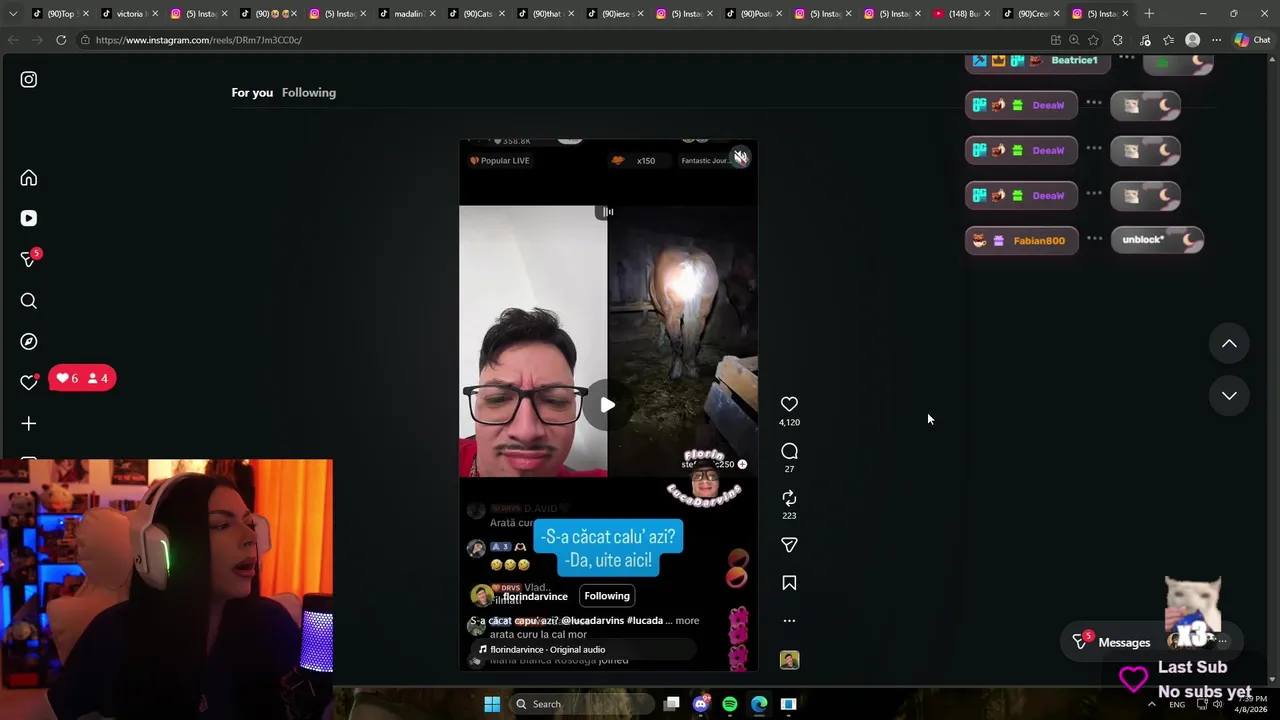Open the Instagram Home feed icon

[29, 178]
